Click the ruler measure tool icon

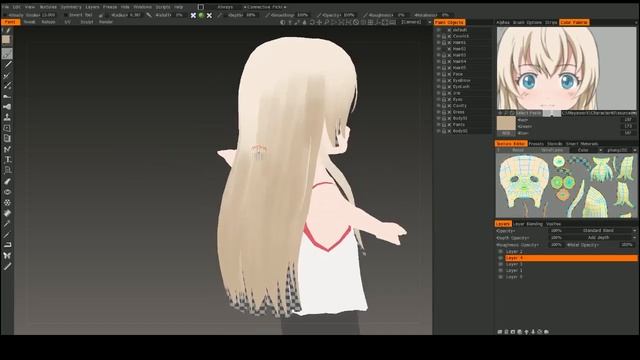point(7,266)
